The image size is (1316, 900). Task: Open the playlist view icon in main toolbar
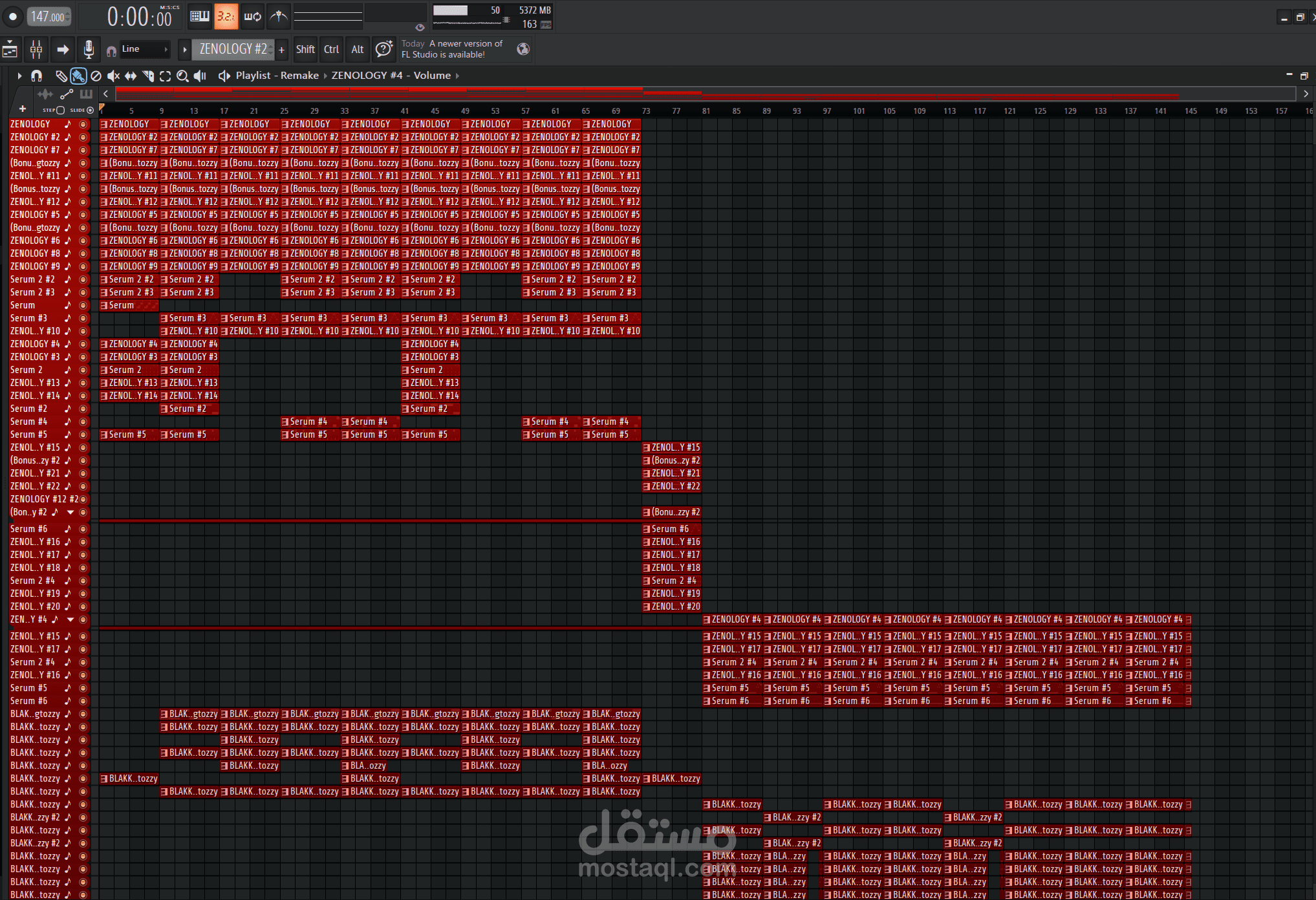click(x=10, y=49)
